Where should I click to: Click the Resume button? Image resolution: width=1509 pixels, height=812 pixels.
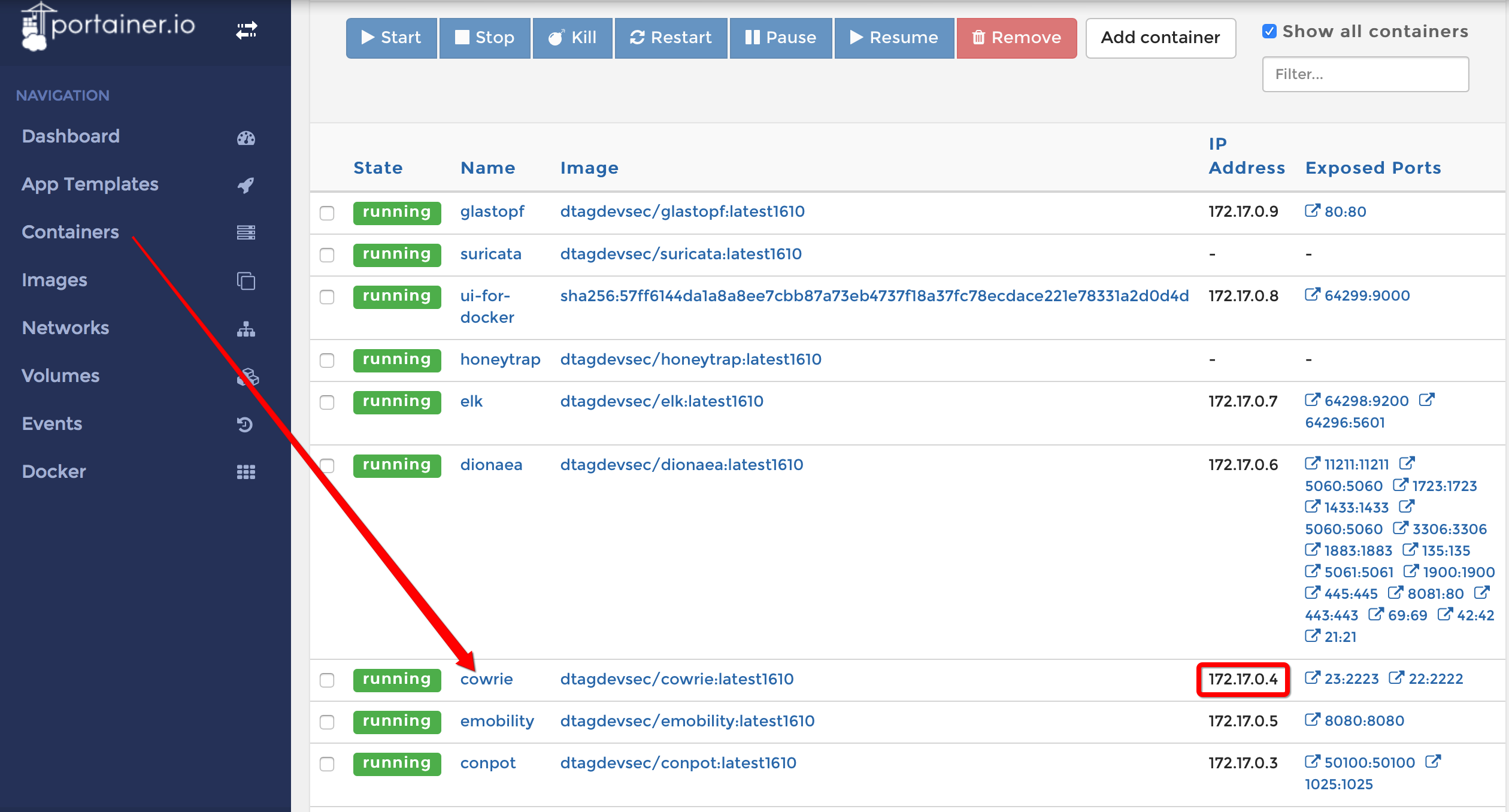[894, 38]
